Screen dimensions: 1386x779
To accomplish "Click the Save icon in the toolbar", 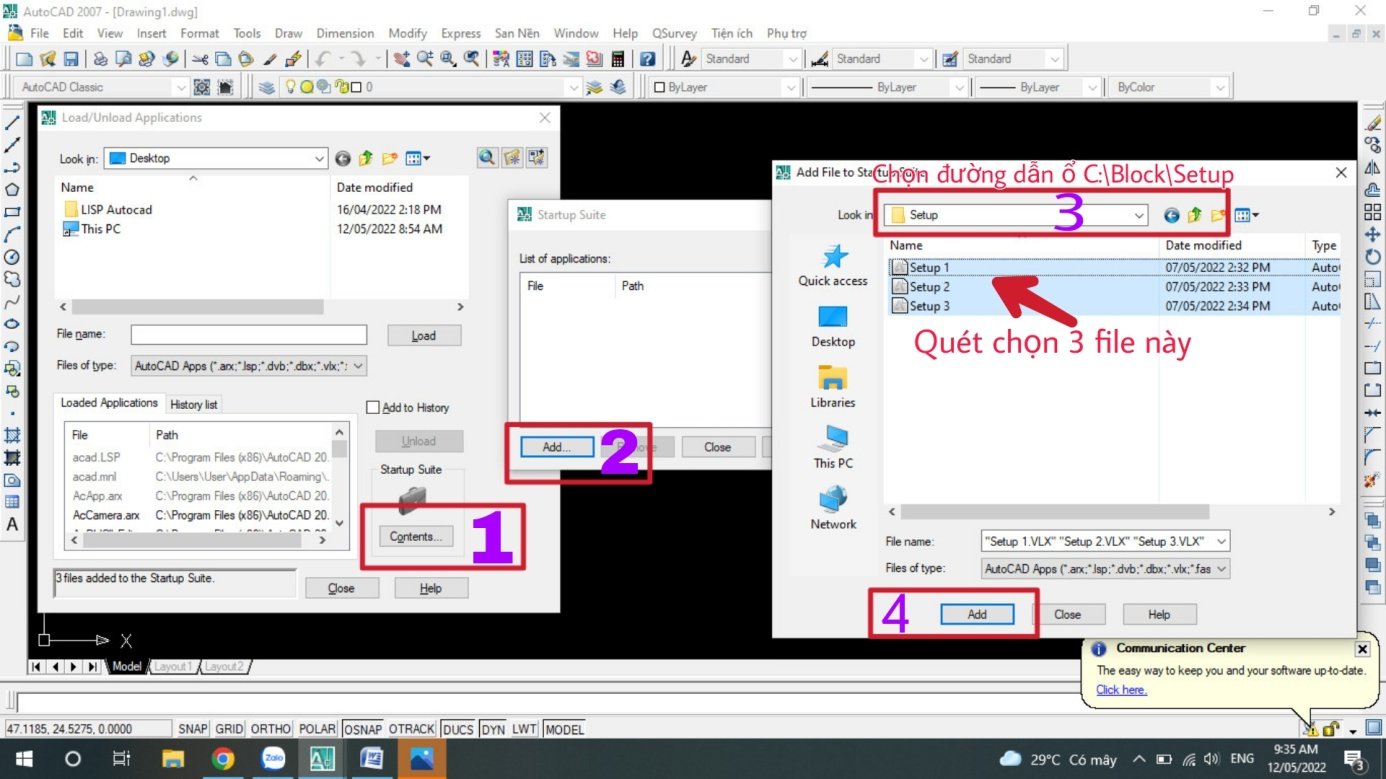I will pos(71,59).
